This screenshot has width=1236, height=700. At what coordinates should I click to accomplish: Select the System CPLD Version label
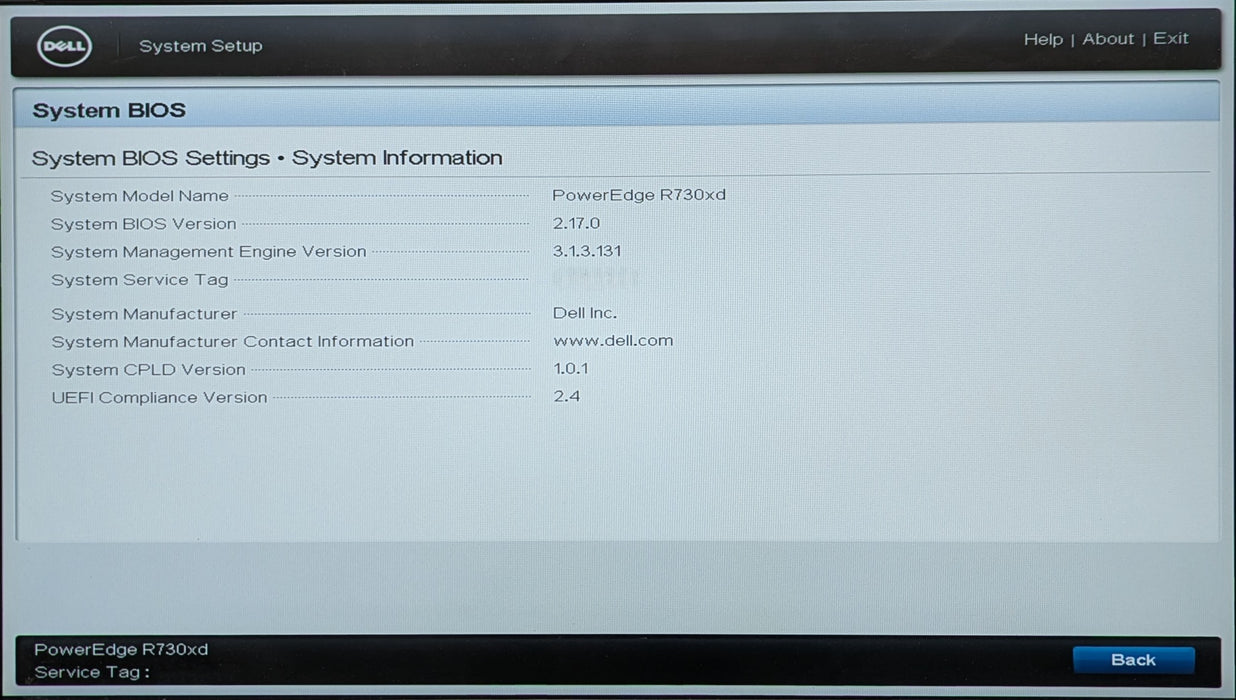click(x=148, y=370)
